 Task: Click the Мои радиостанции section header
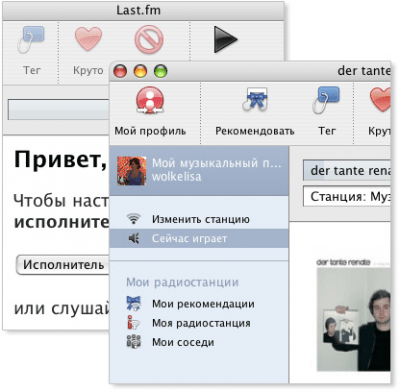182,282
